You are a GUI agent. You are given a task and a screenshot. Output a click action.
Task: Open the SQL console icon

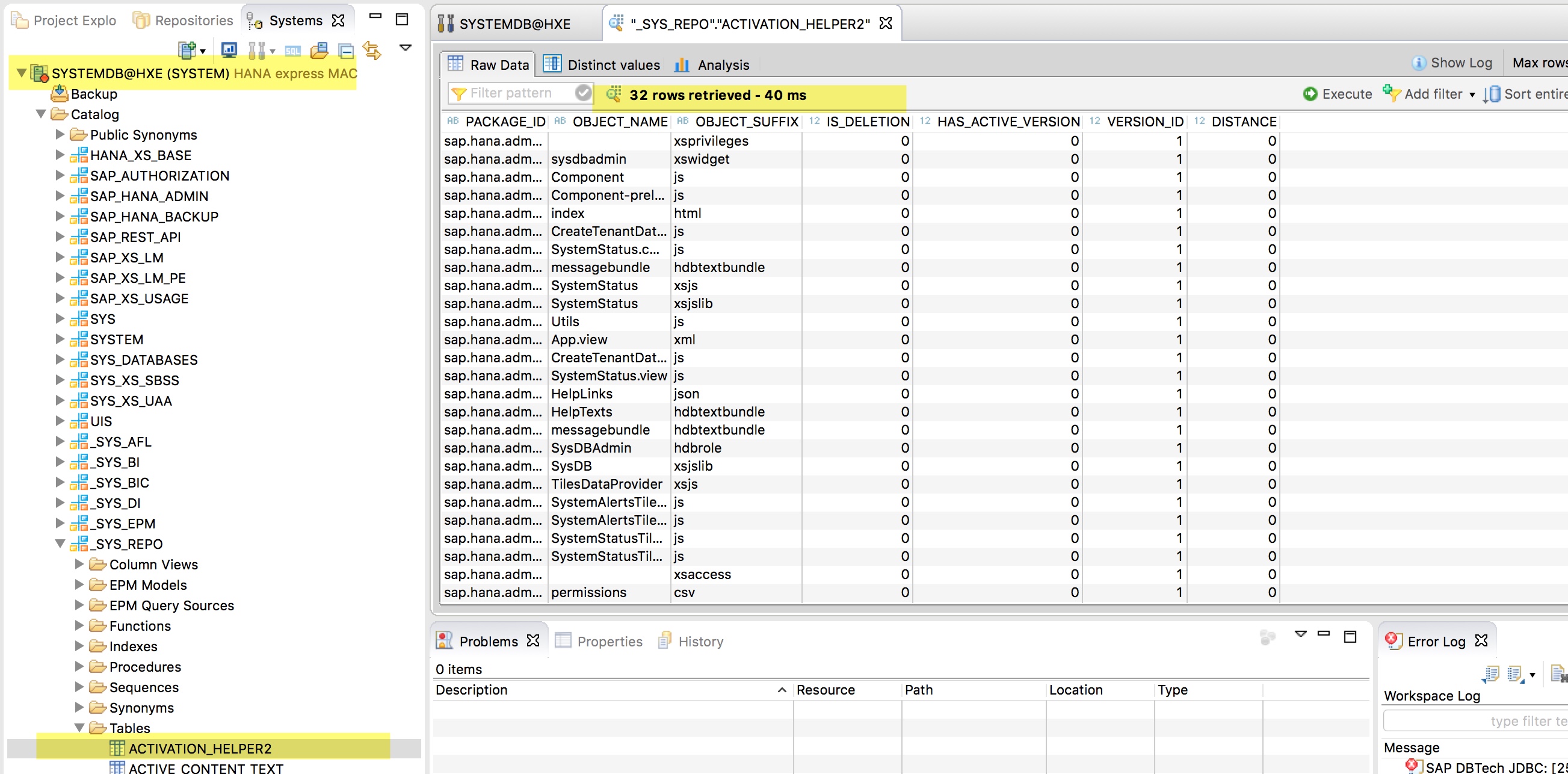click(x=292, y=51)
